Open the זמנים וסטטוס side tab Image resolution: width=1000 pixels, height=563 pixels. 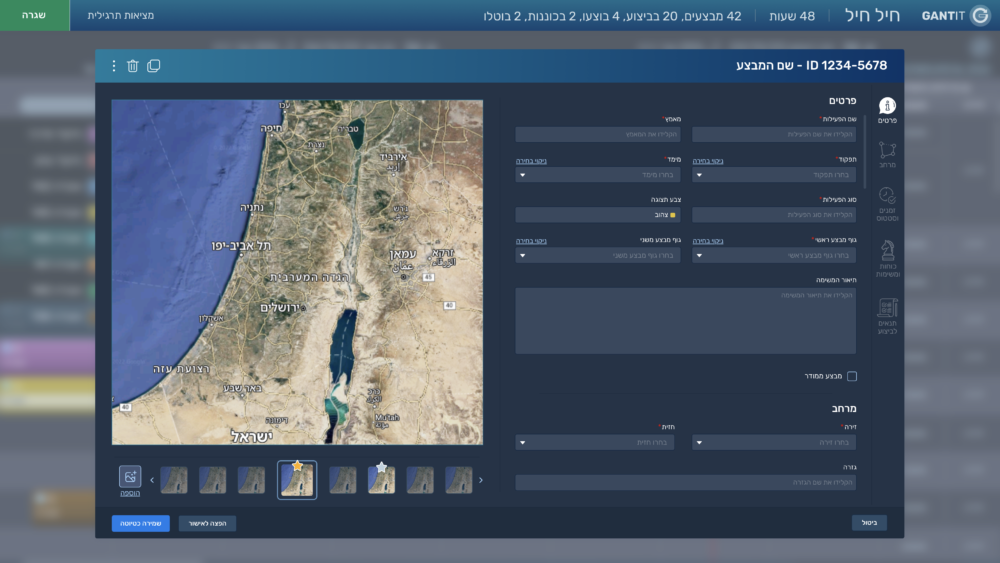[887, 204]
